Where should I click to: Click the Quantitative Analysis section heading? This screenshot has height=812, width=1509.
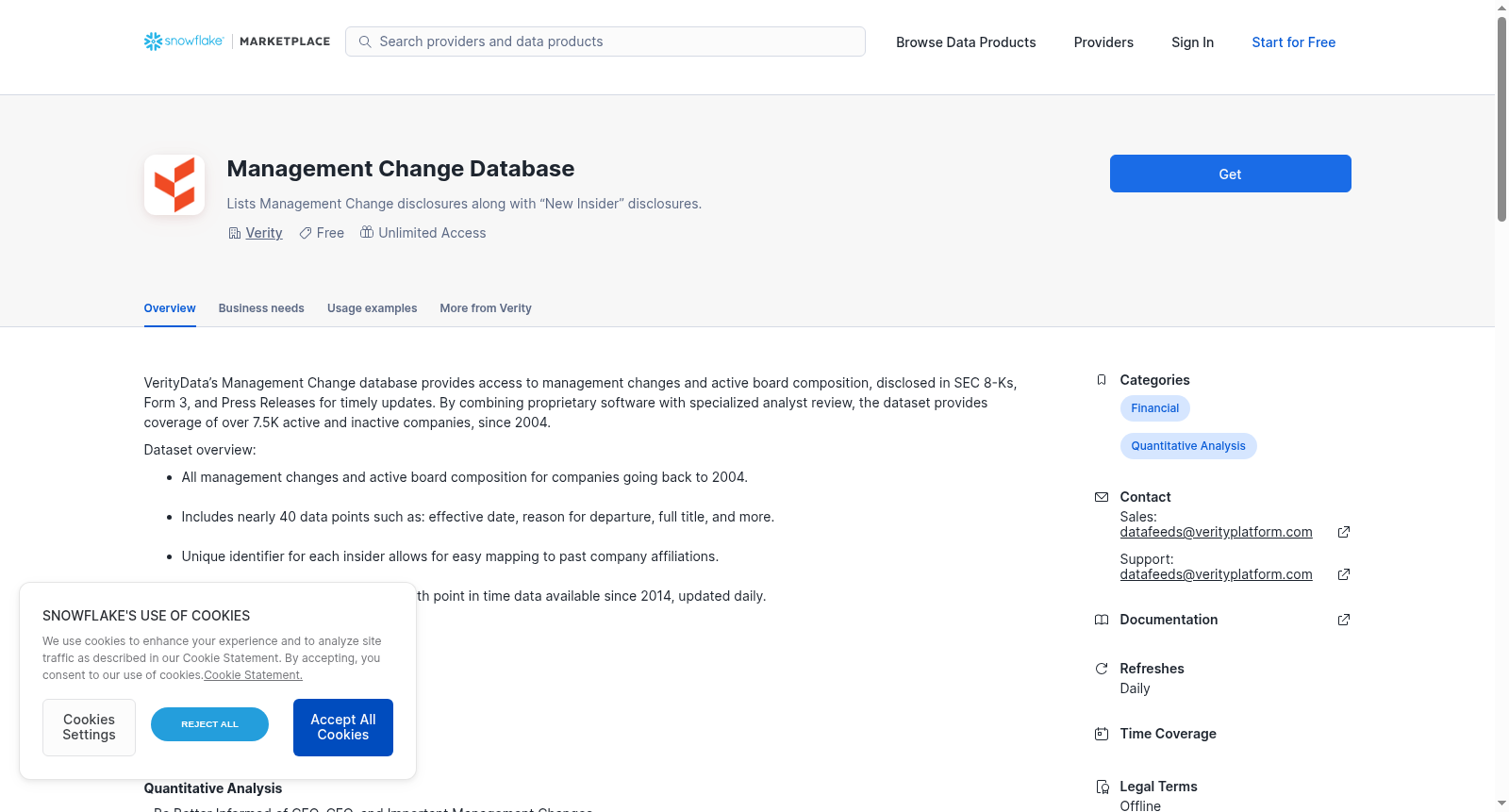212,788
